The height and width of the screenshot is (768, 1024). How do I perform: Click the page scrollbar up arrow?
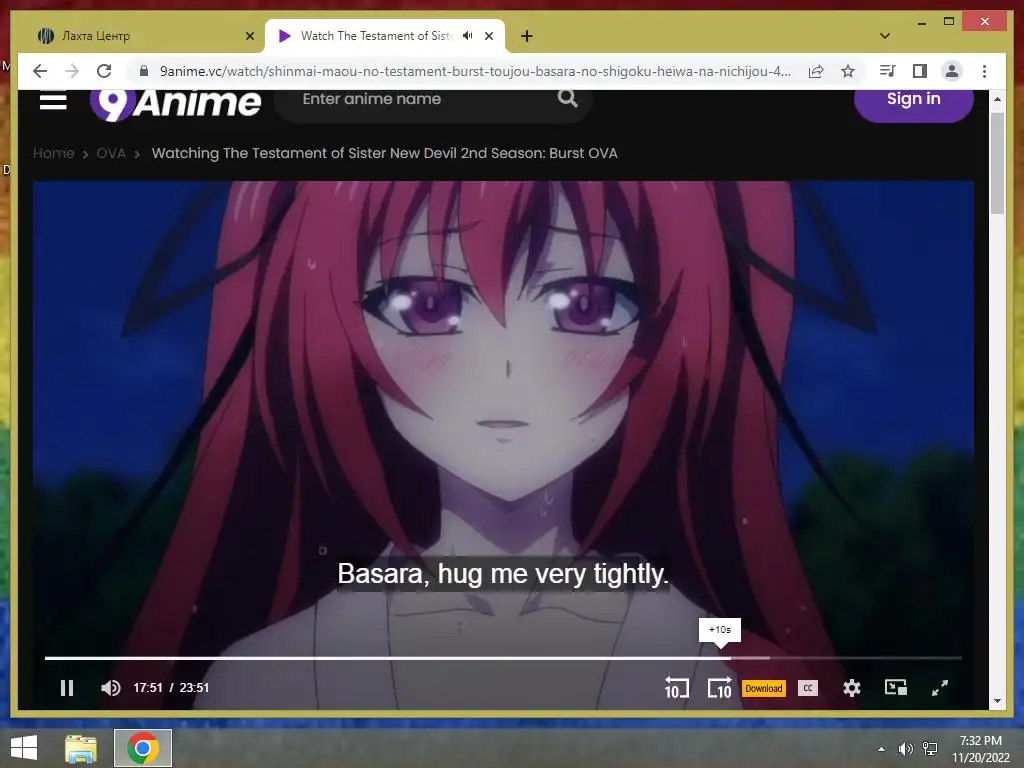pyautogui.click(x=997, y=99)
